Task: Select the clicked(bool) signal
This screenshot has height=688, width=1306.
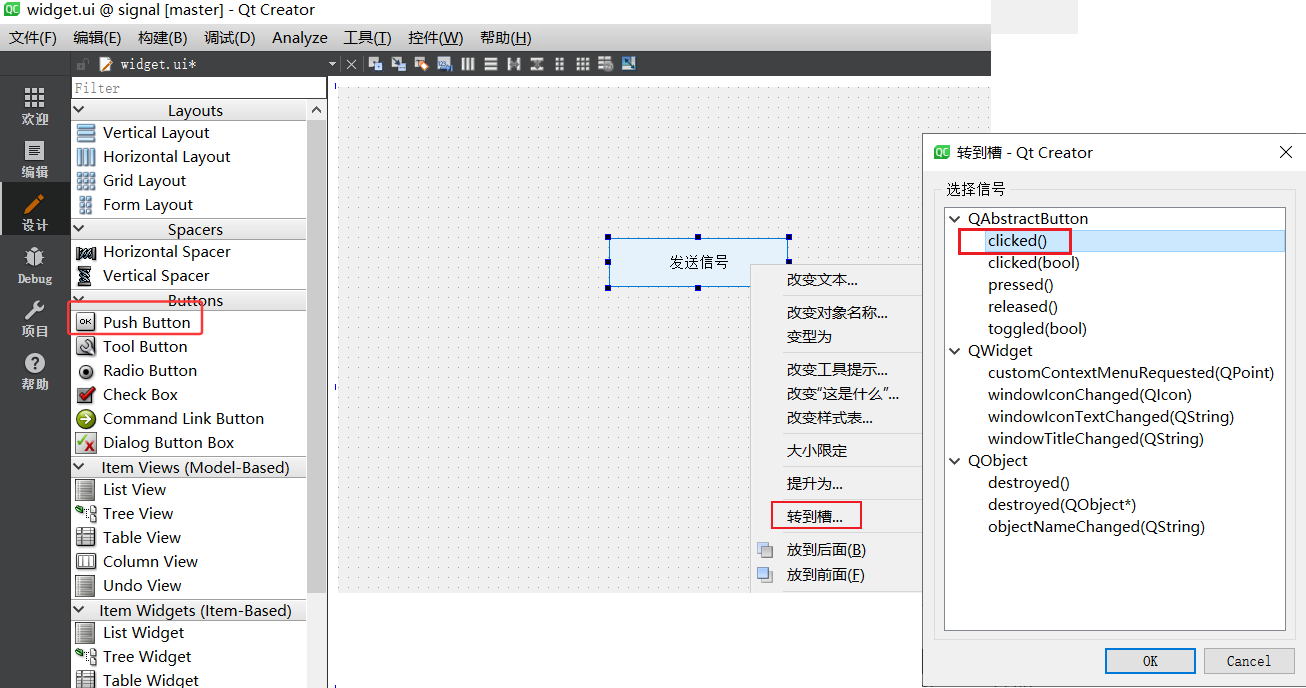Action: click(x=1034, y=262)
